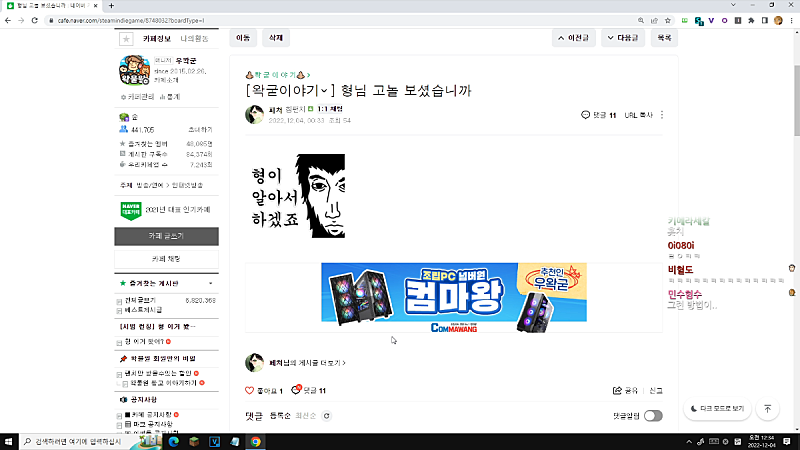Viewport: 800px width, 450px height.
Task: Sort comments by 최신순
Action: pos(306,416)
